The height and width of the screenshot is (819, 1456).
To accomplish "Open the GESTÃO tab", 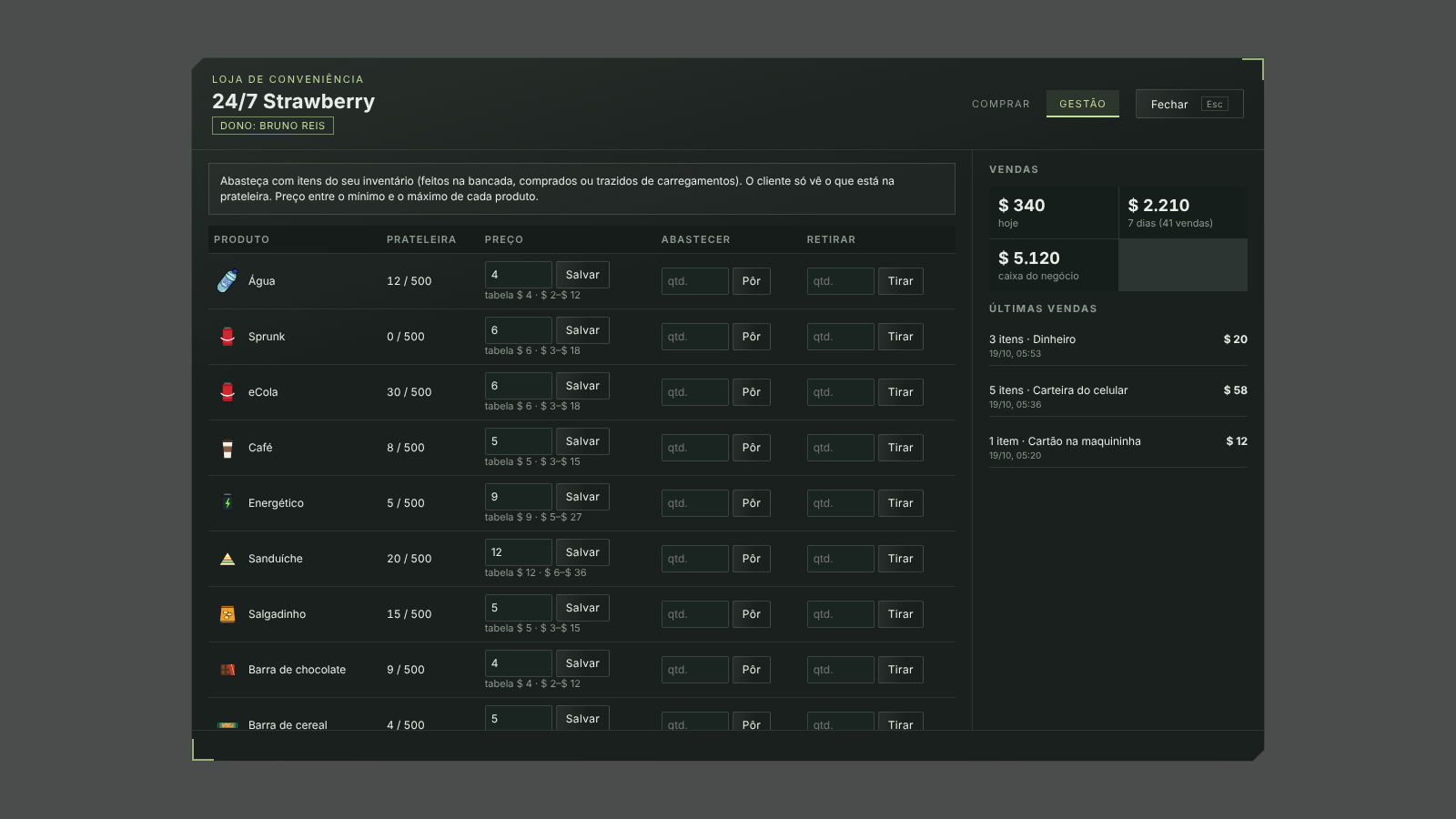I will (1083, 104).
